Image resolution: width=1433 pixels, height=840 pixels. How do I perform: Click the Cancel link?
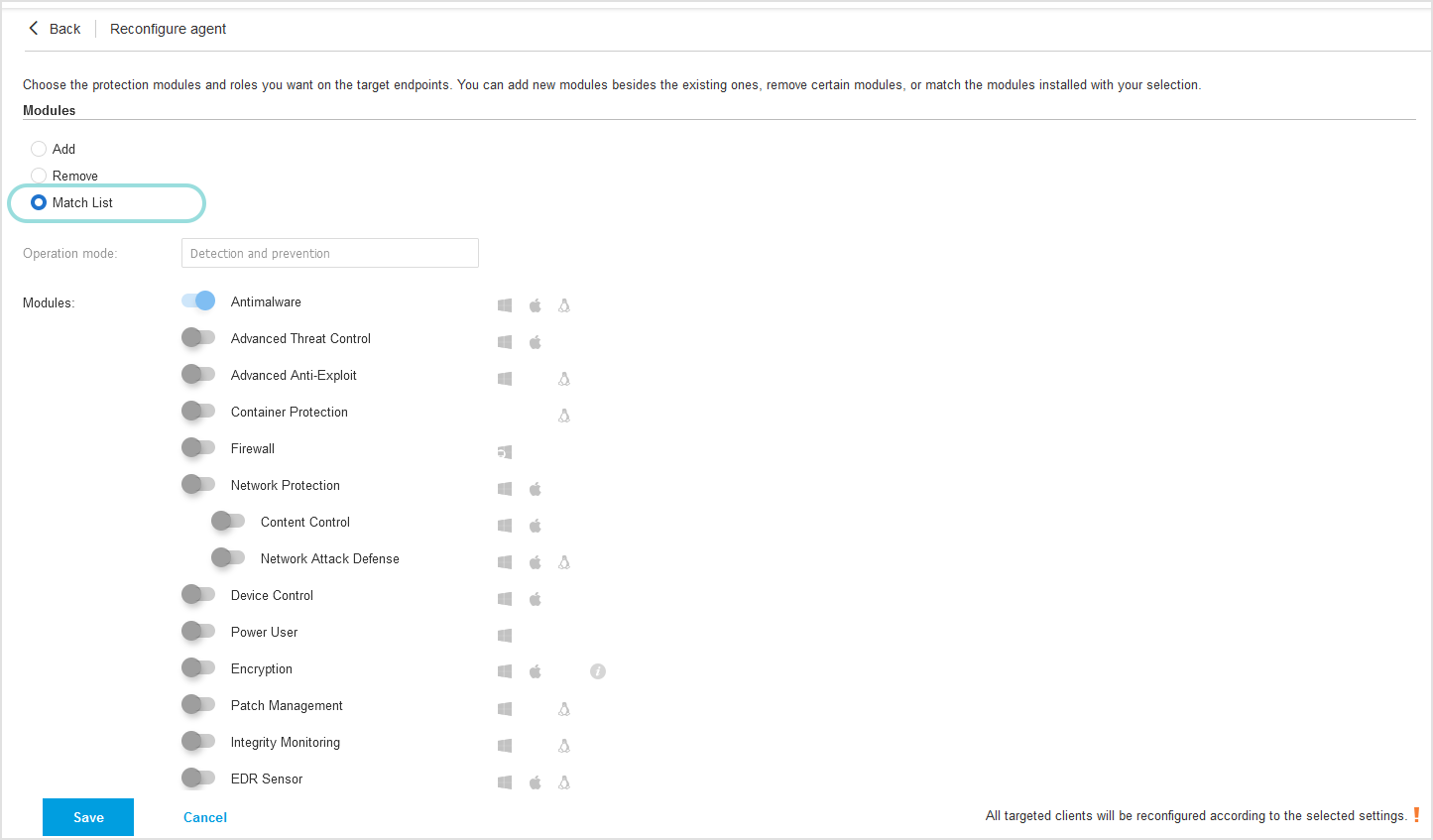(204, 817)
